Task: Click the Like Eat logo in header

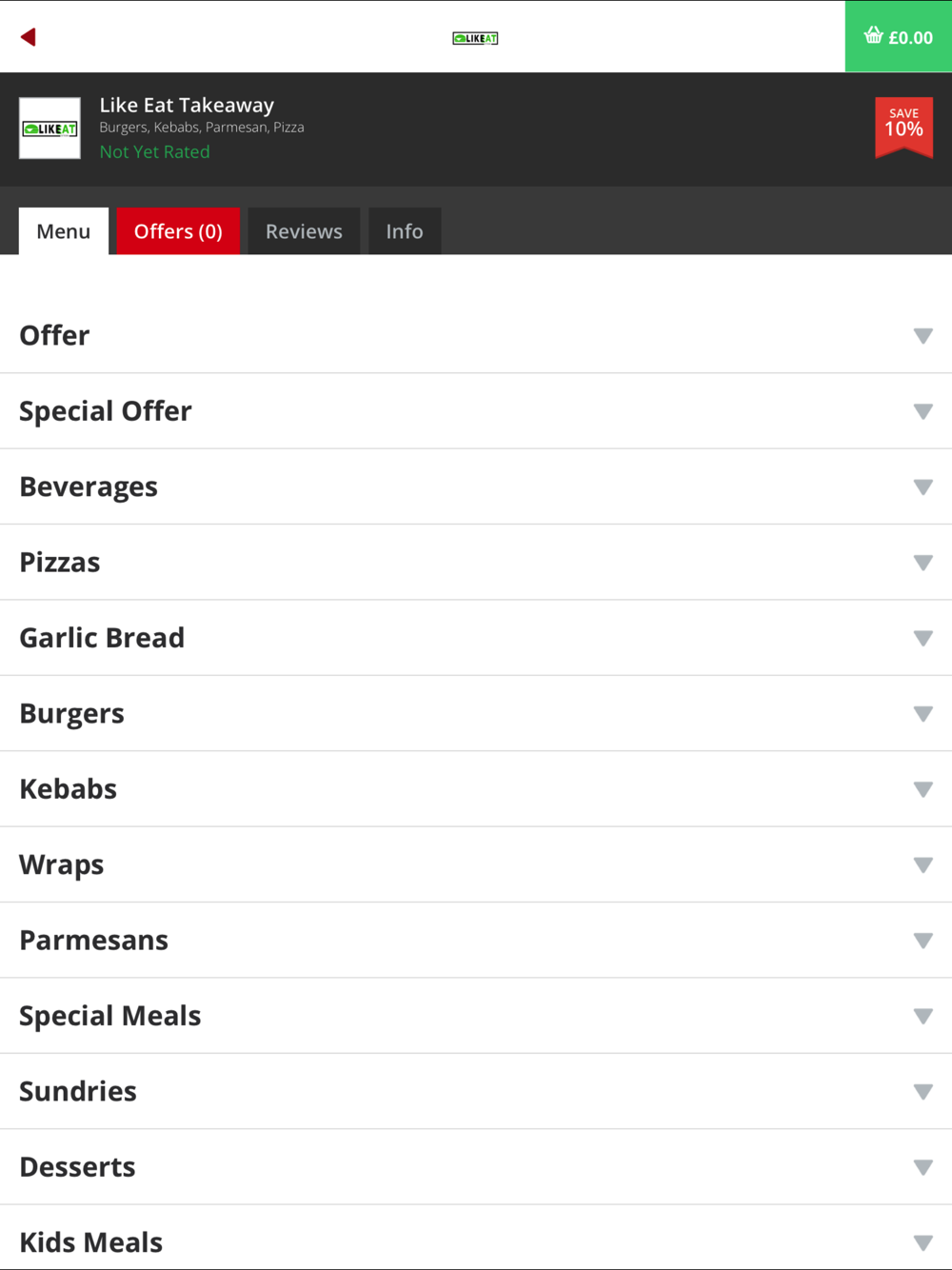Action: coord(475,38)
